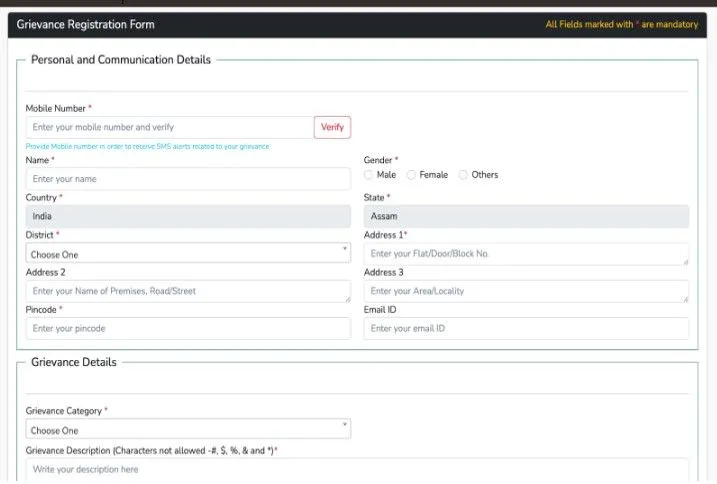This screenshot has height=484, width=717.
Task: Select the Male gender radio button
Action: pyautogui.click(x=369, y=175)
